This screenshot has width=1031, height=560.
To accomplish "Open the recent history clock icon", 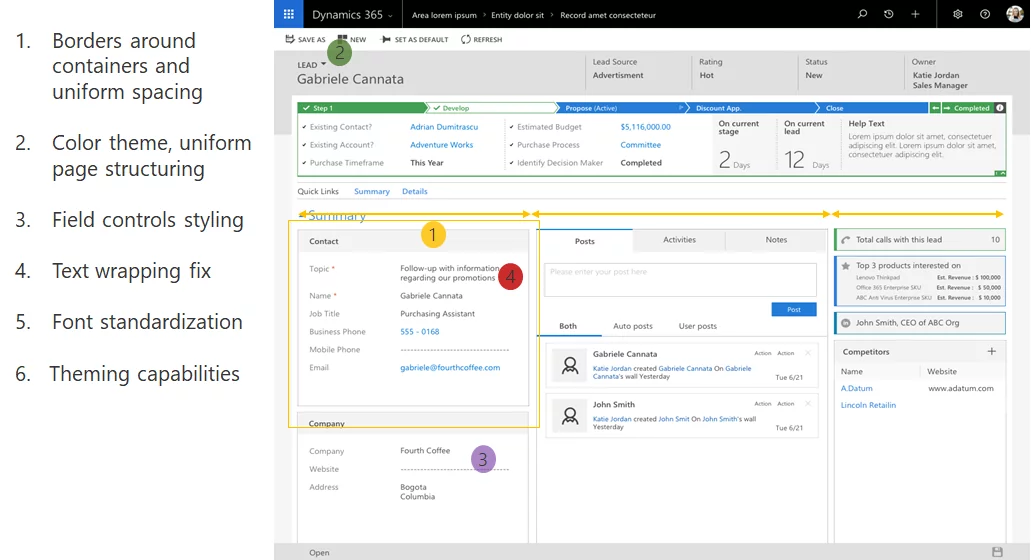I will tap(888, 14).
